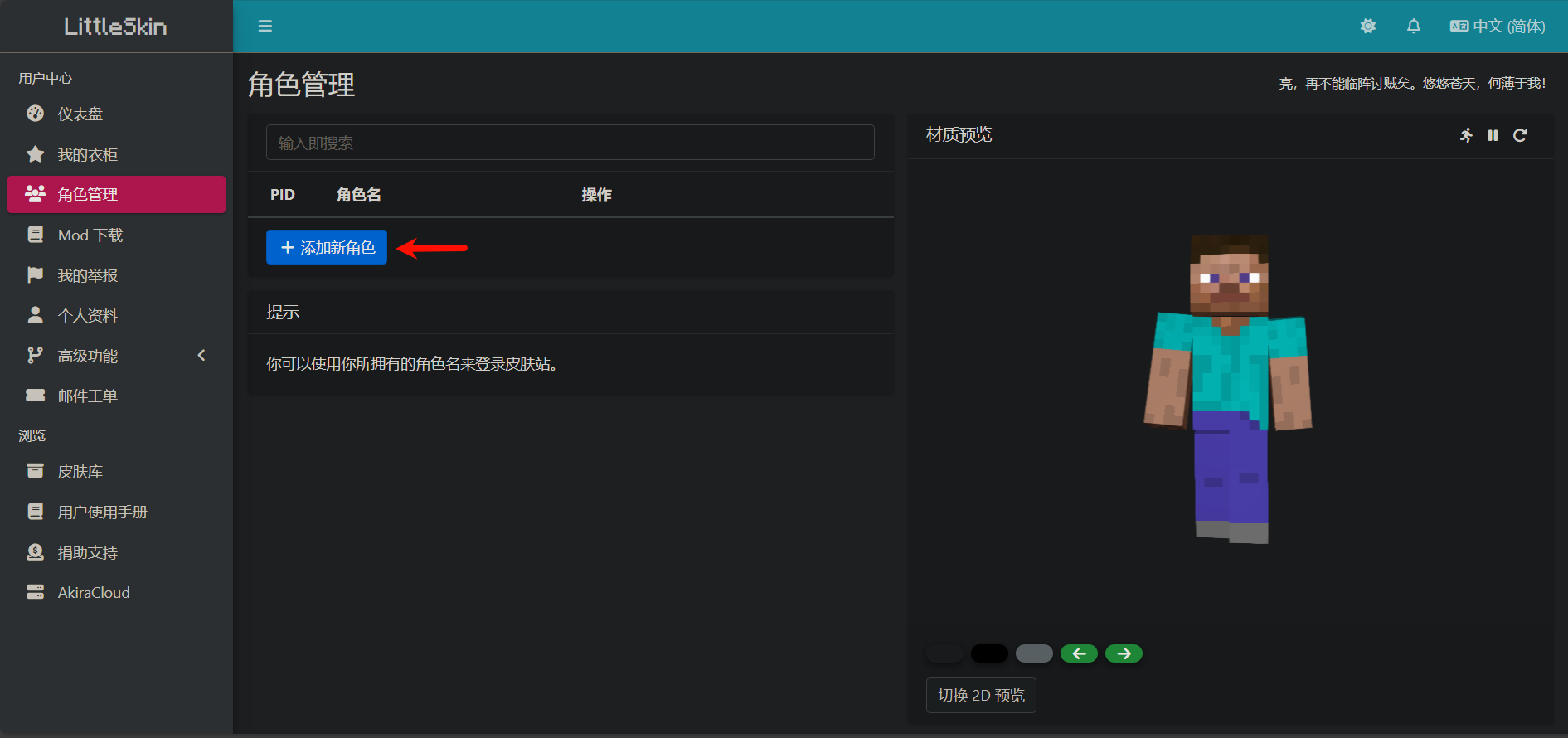Open 仪表盘 dashboard in sidebar

pos(80,114)
